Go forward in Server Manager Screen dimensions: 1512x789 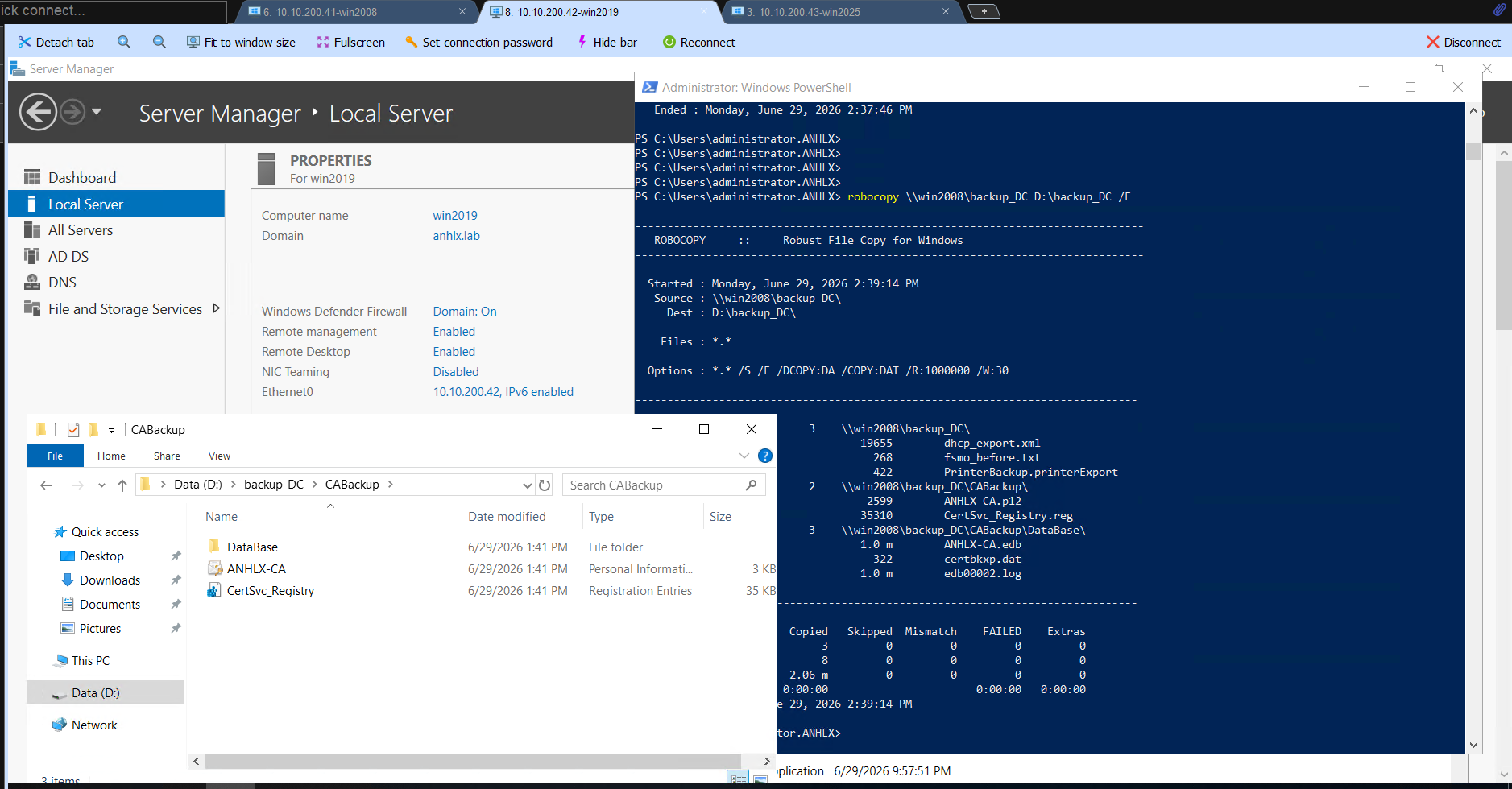tap(72, 111)
